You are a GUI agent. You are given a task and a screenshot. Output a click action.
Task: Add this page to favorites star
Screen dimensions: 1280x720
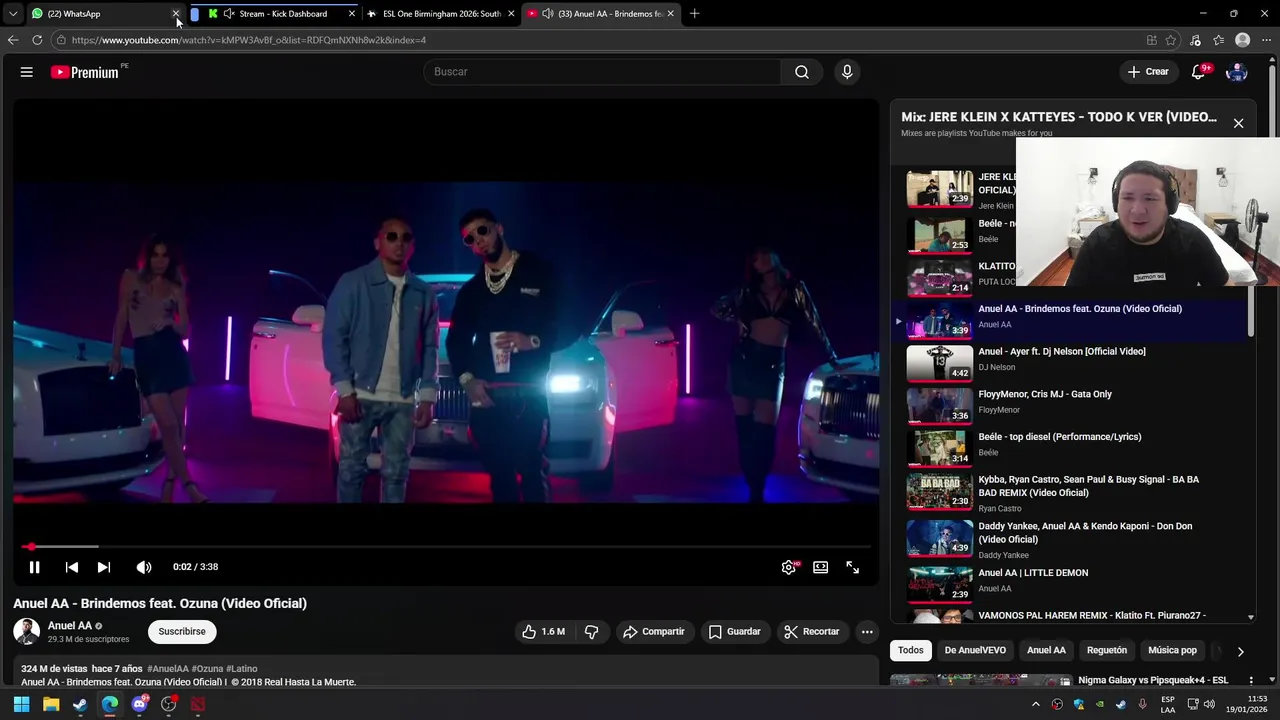click(x=1170, y=40)
